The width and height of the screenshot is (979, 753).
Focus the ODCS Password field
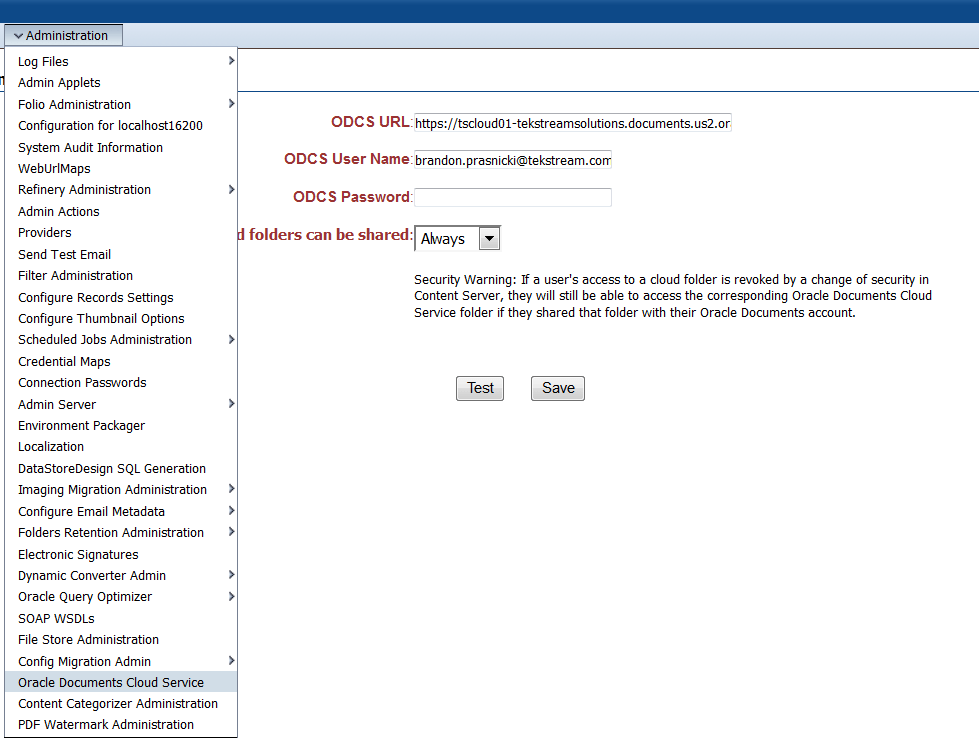(x=513, y=197)
